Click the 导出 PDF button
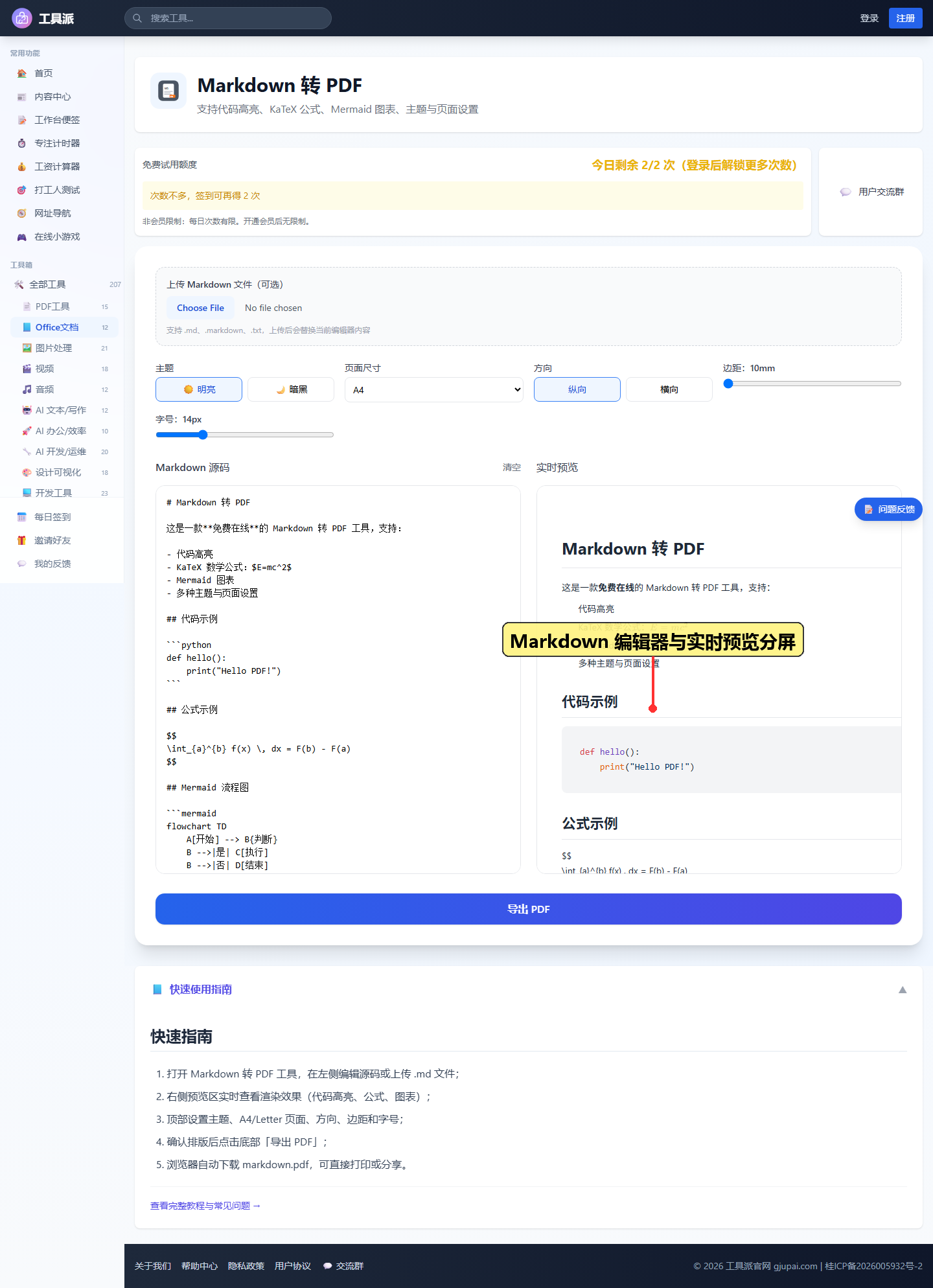 click(529, 909)
